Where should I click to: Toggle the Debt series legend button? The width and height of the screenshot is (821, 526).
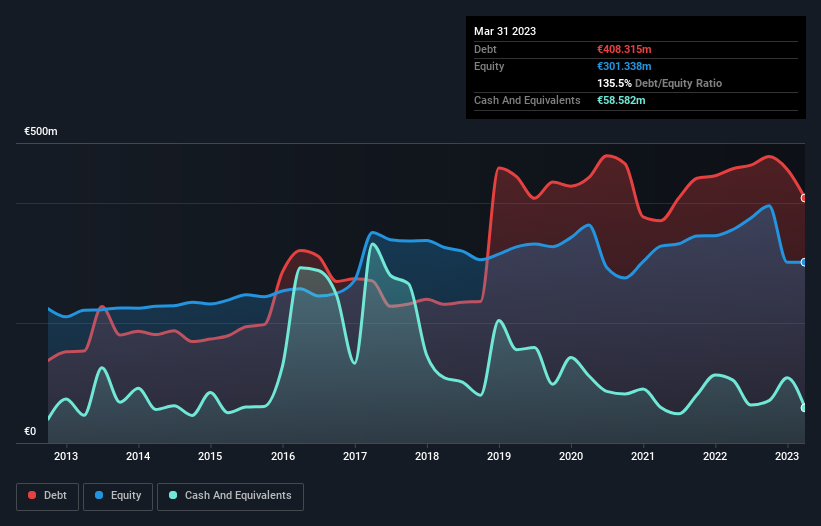tap(48, 496)
